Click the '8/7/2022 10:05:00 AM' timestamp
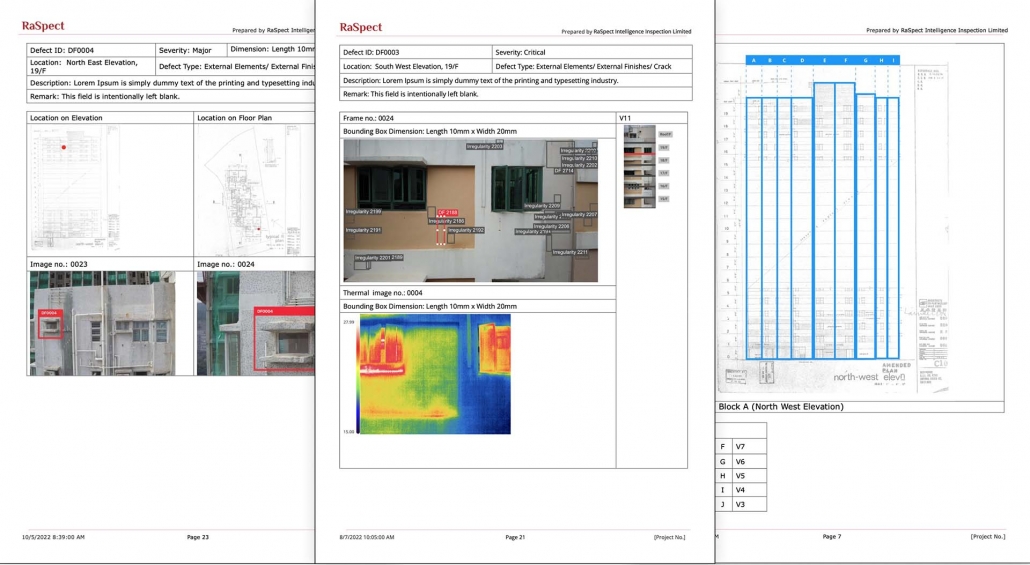The image size is (1030, 565). (367, 537)
